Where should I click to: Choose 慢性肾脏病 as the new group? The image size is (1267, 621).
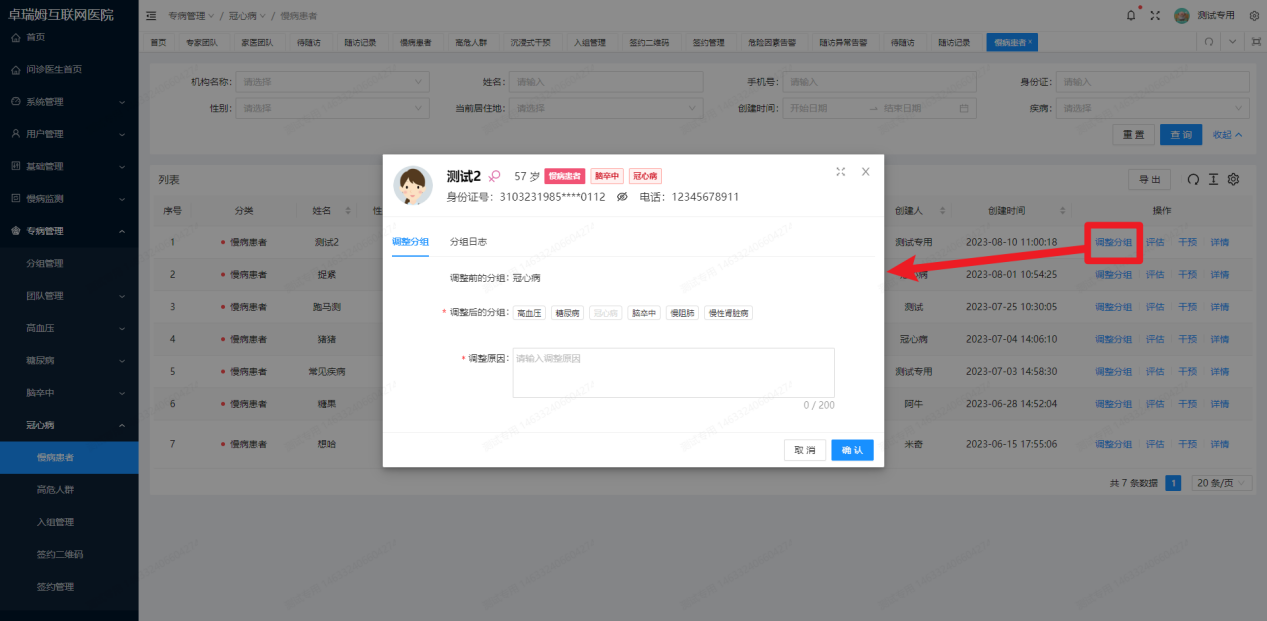pyautogui.click(x=729, y=313)
